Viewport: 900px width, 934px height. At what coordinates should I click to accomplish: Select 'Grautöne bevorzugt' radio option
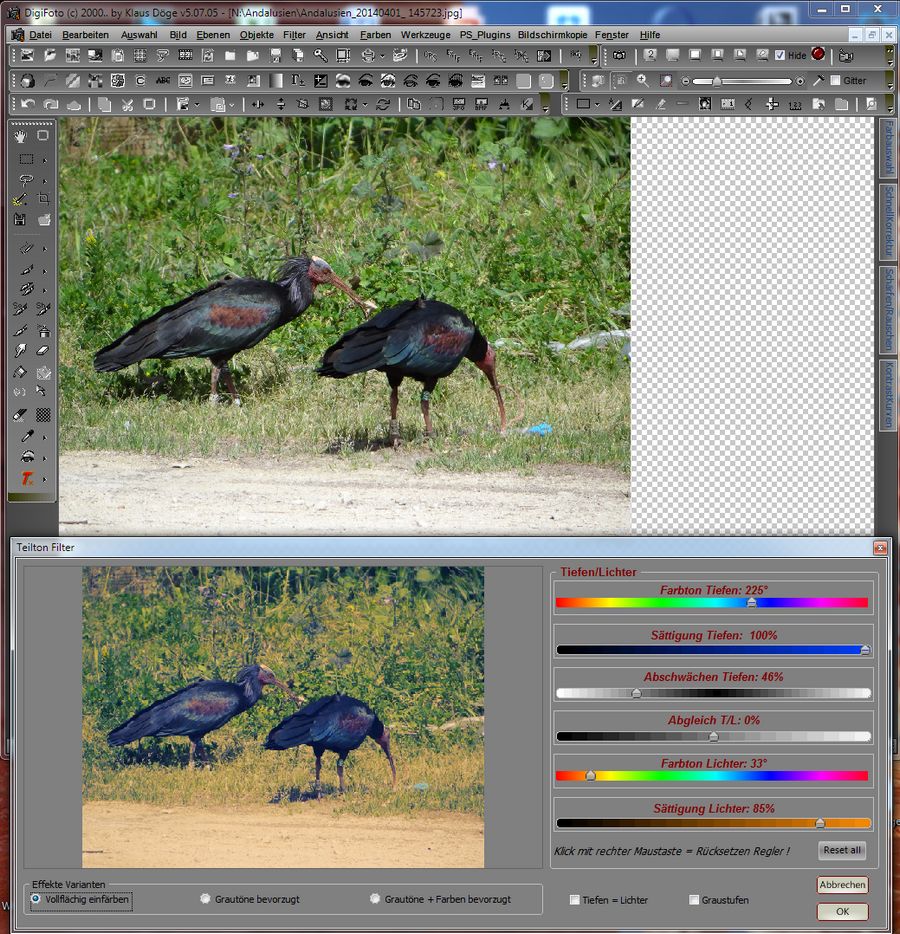tap(206, 899)
